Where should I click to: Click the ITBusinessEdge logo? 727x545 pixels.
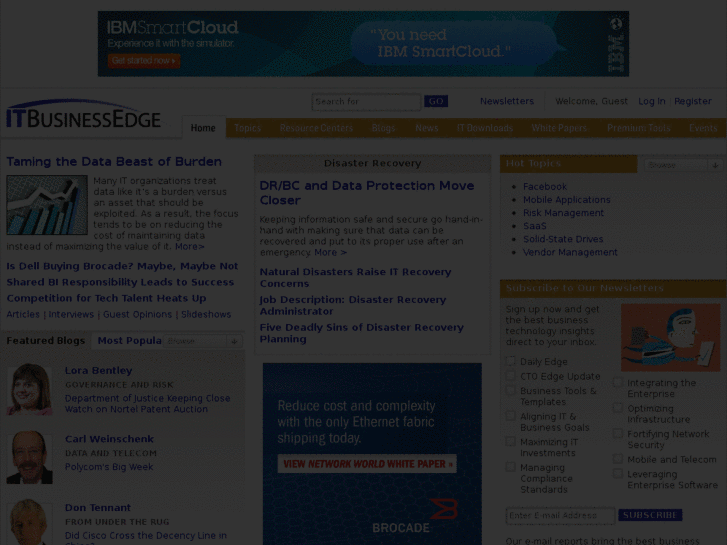coord(83,114)
